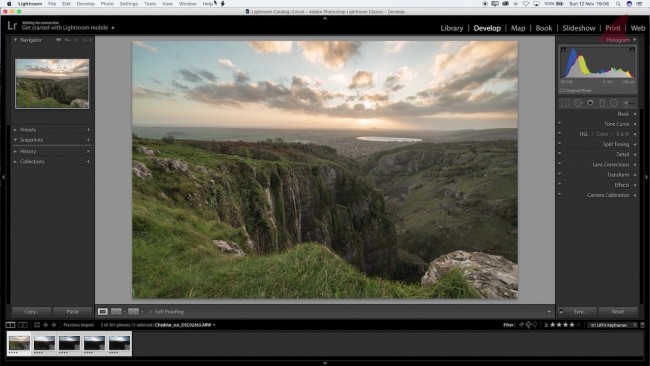The width and height of the screenshot is (650, 366).
Task: Click Get started with Lightroom mobile
Action: (65, 28)
